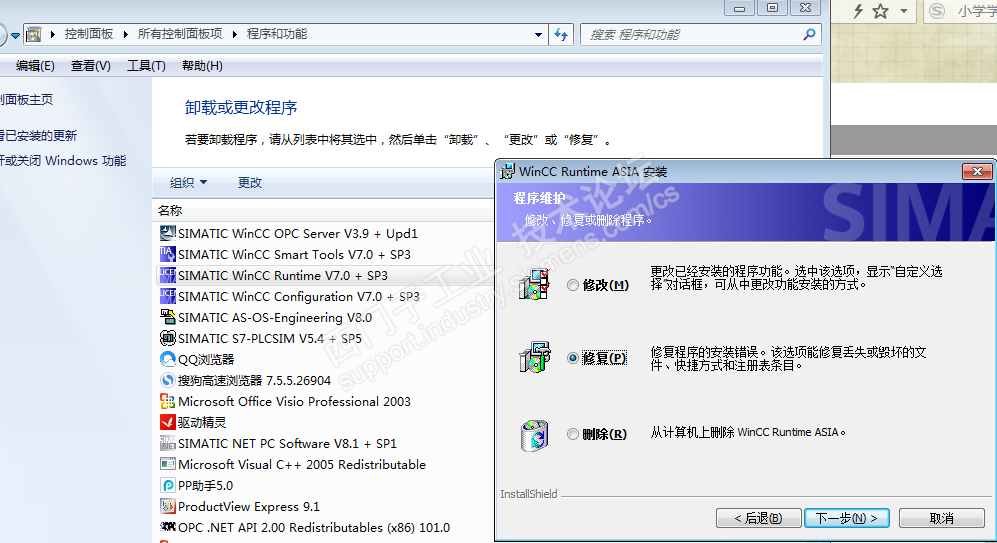
Task: Select SIMATIC NET PC Software V8.1 + SP1
Action: coord(324,443)
